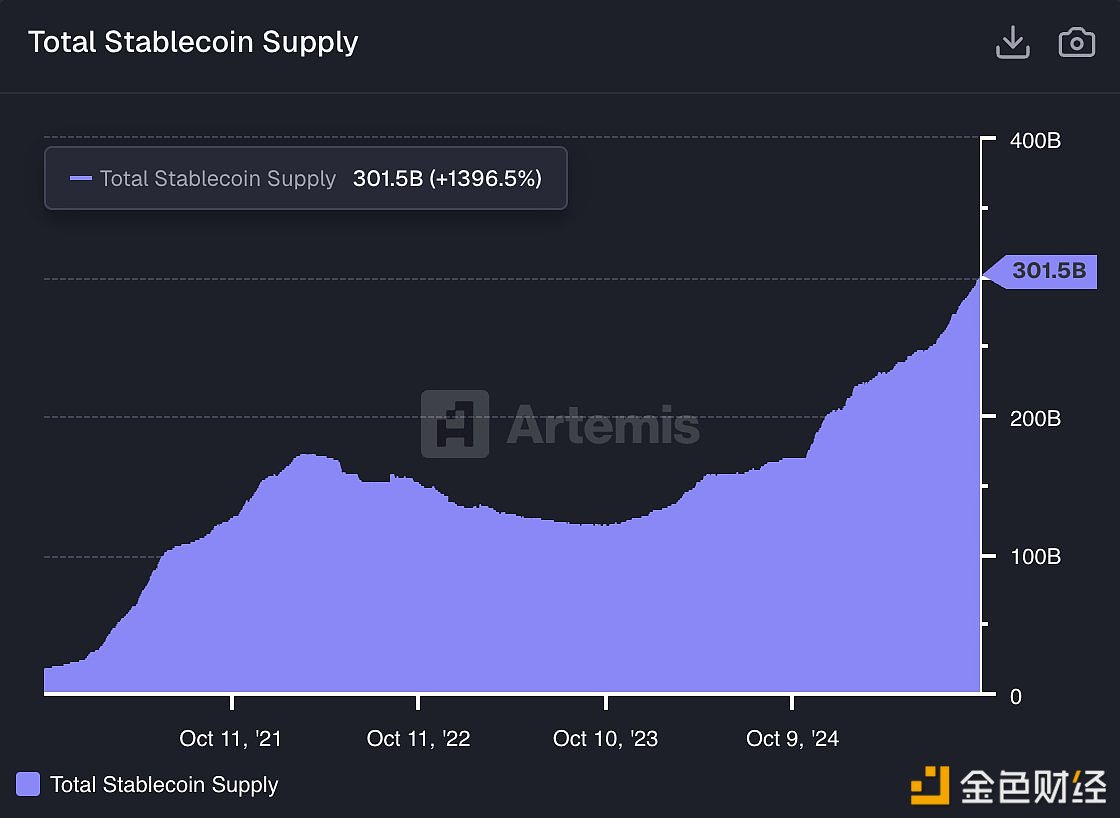Click the purple legend color swatch
The height and width of the screenshot is (818, 1120).
click(29, 785)
